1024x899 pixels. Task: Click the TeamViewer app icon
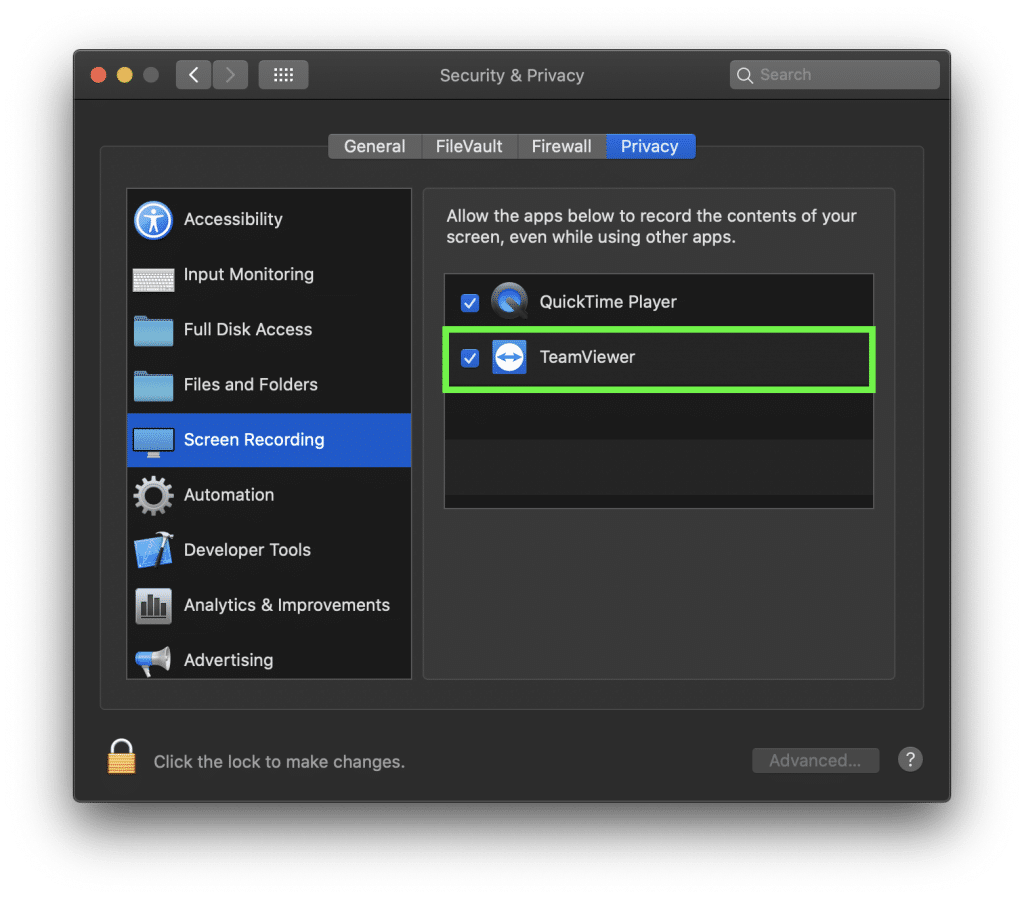pos(509,357)
